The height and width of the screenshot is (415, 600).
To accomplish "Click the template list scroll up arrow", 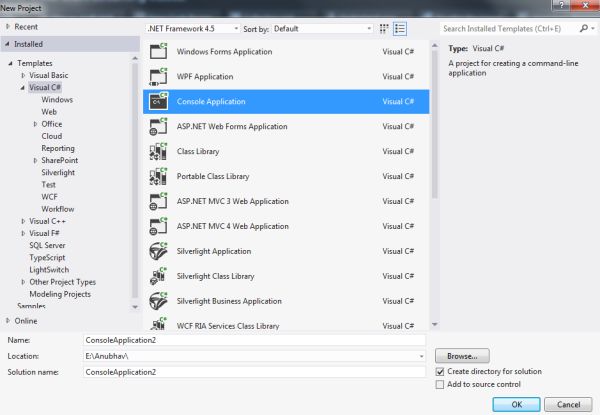I will [x=434, y=46].
